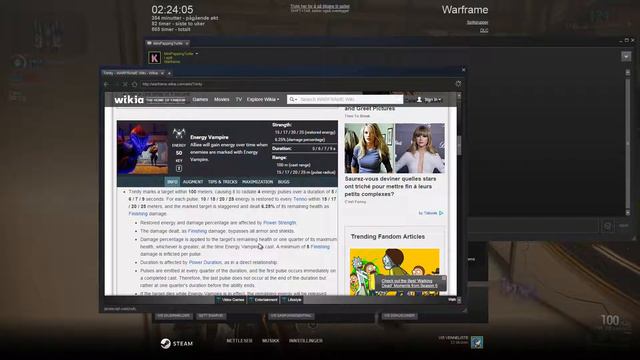Viewport: 640px width, 360px height.
Task: Close the Trinity wiki browser tab
Action: 162,73
